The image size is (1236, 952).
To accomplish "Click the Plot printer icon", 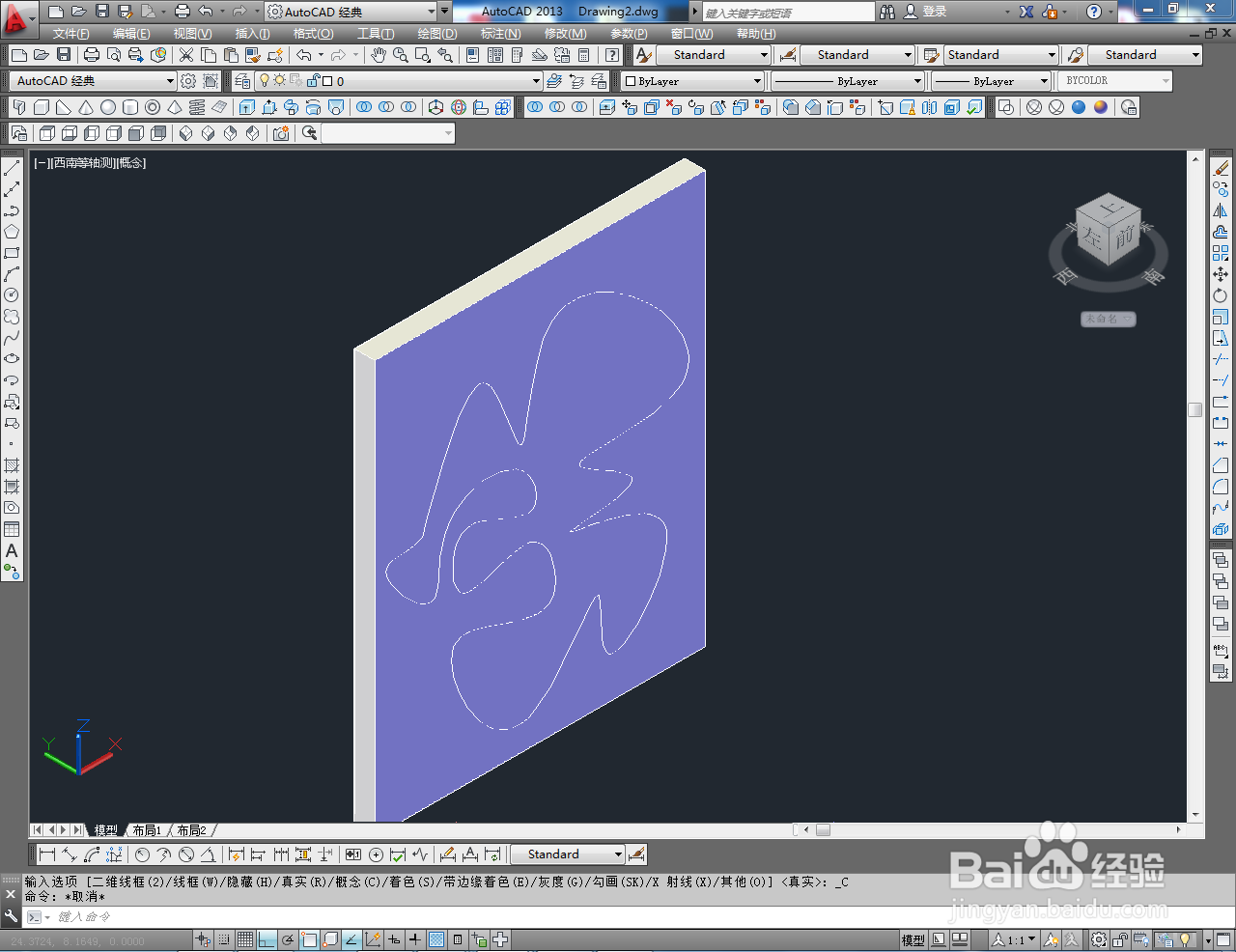I will coord(92,55).
